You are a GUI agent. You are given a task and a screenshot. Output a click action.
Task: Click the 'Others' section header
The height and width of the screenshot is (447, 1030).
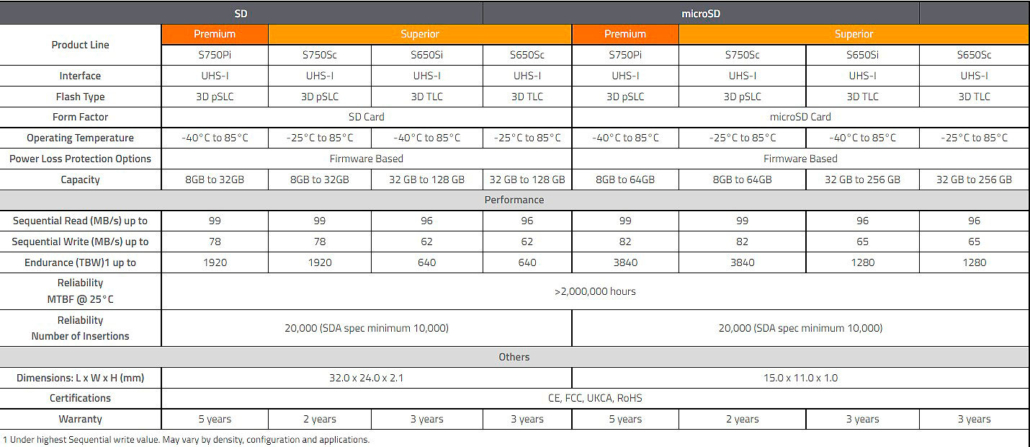(515, 357)
